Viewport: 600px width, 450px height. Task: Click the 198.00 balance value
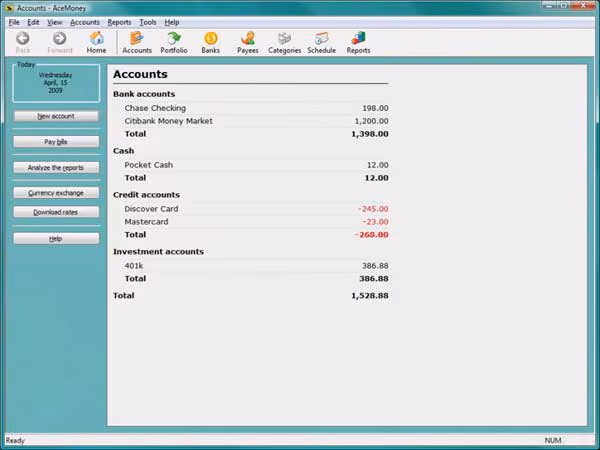(375, 108)
